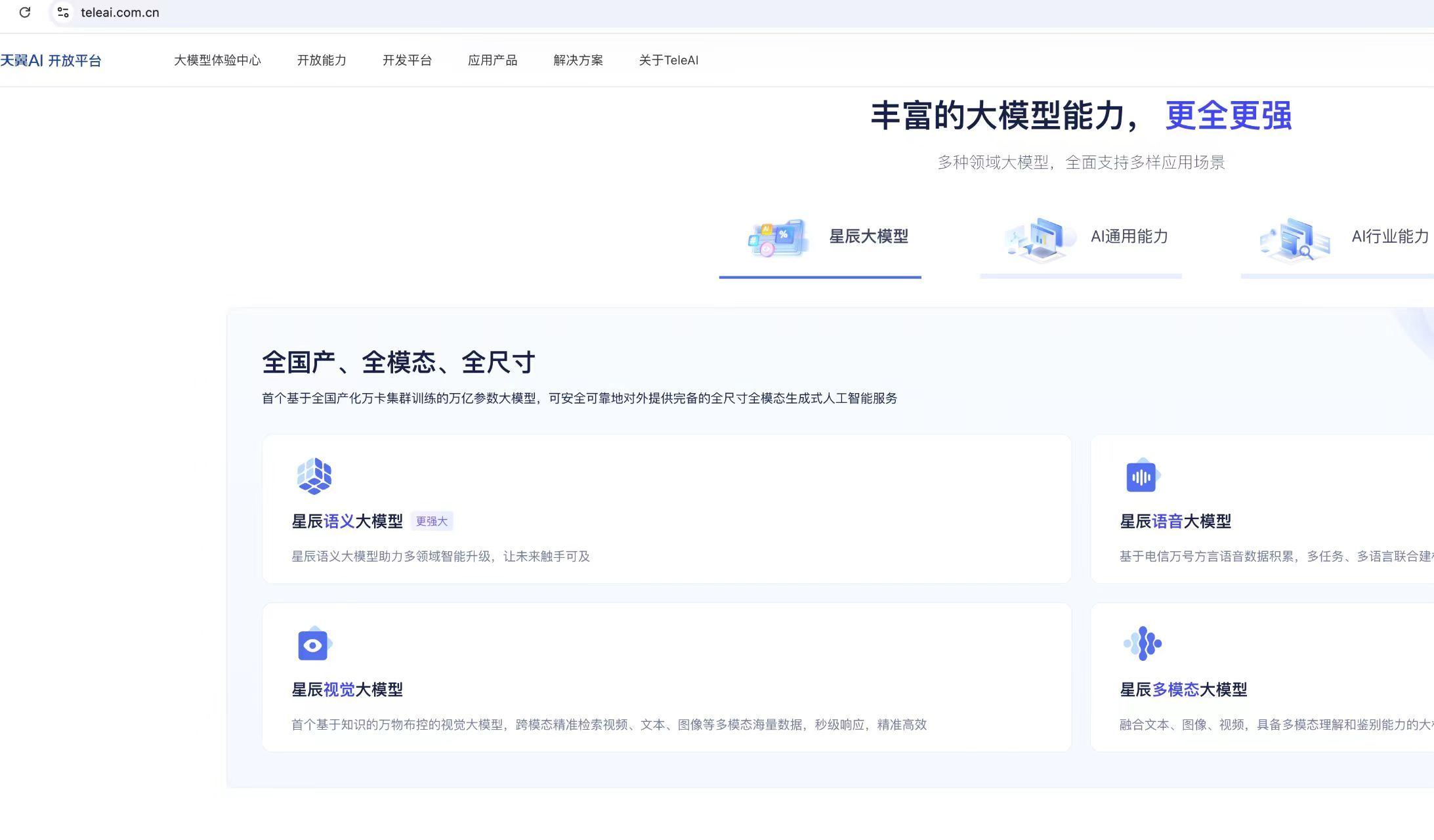Click subtitle 多种领域大模型，全面支持多样应用场景
This screenshot has width=1434, height=840.
[1081, 162]
